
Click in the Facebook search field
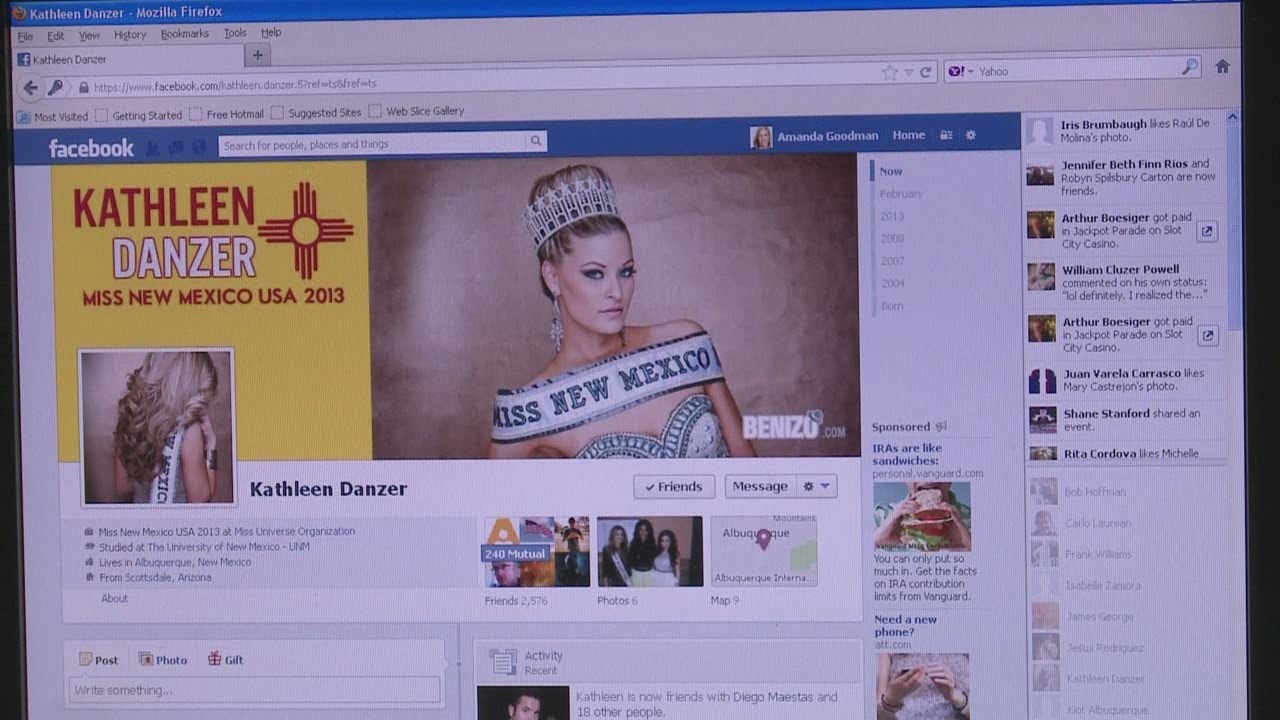point(373,144)
